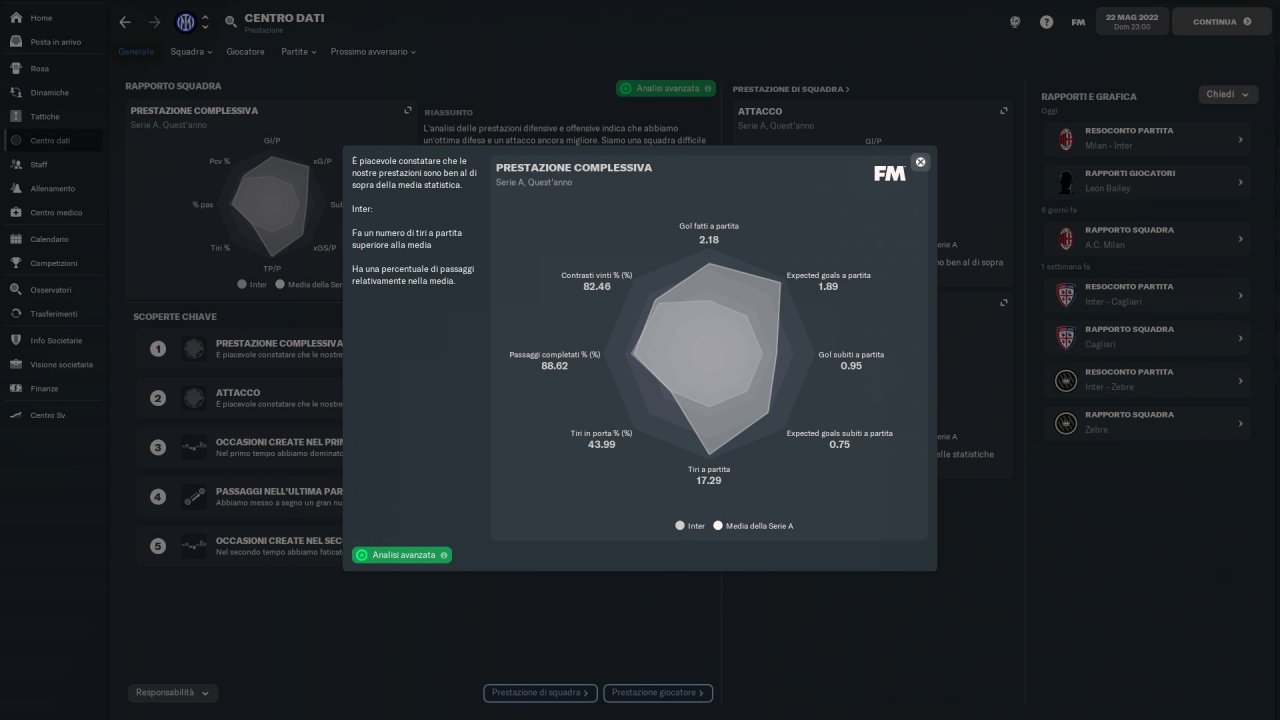Expand Resoconto partita Milan - Inter chevron
1280x720 pixels.
pos(1240,140)
